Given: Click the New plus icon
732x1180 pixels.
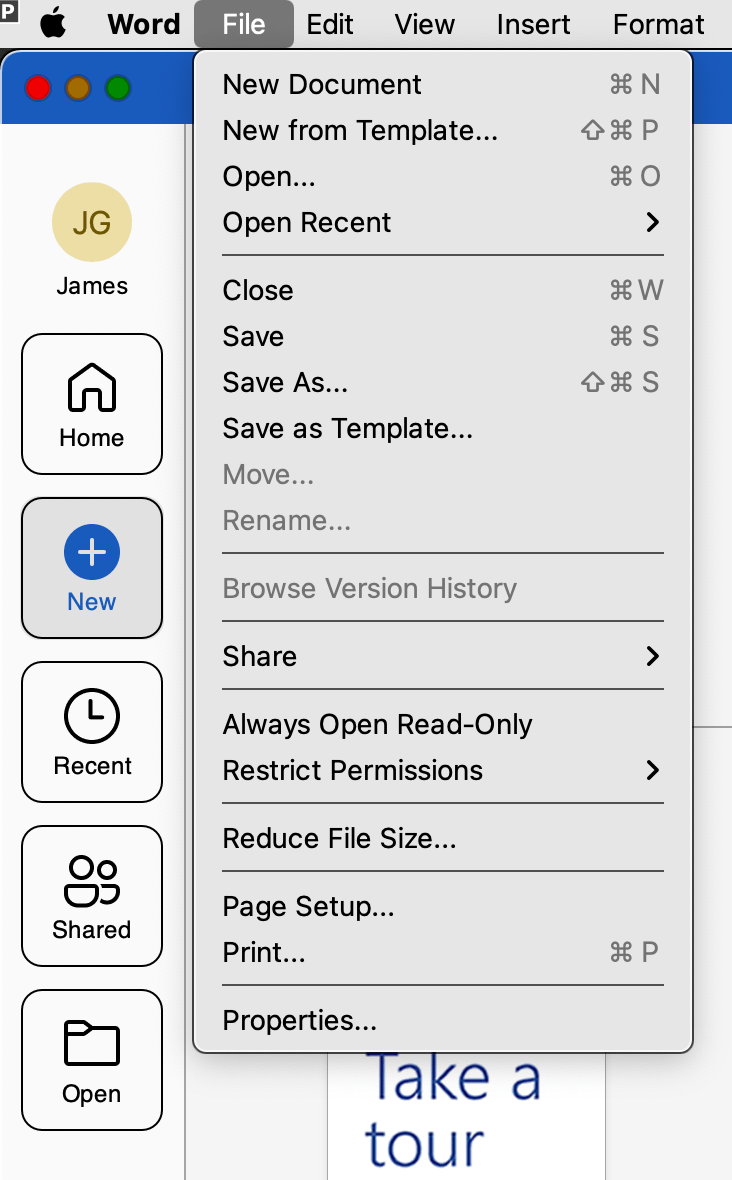Looking at the screenshot, I should click(92, 552).
